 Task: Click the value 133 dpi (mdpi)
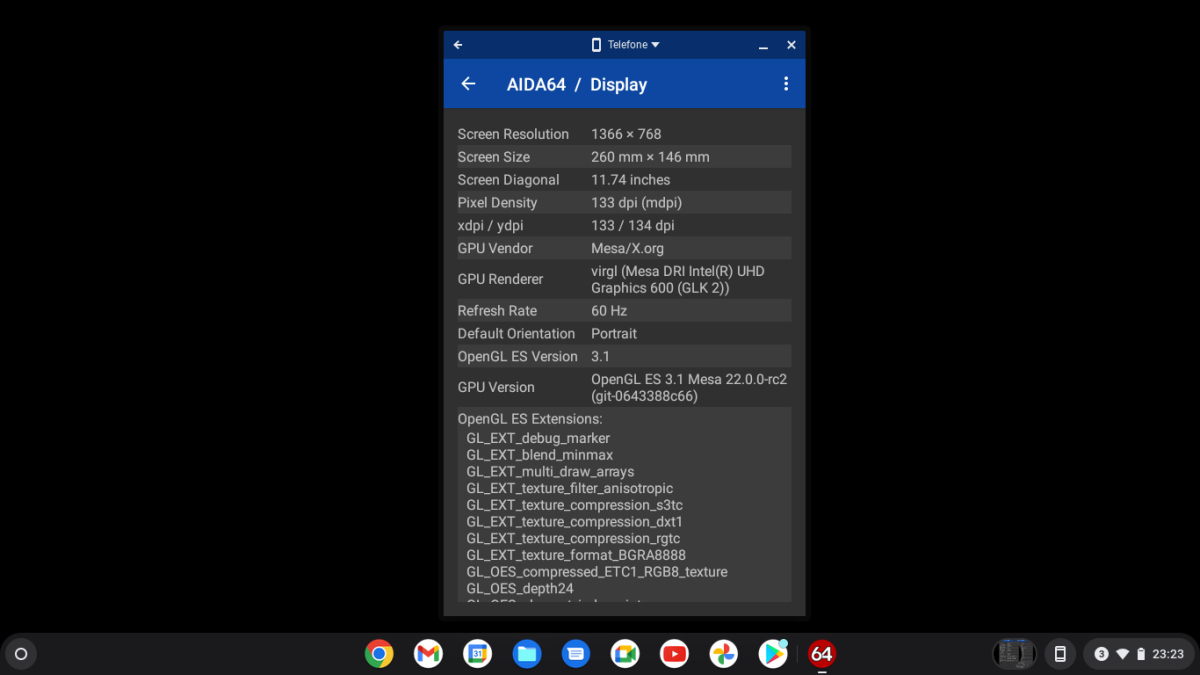[637, 203]
